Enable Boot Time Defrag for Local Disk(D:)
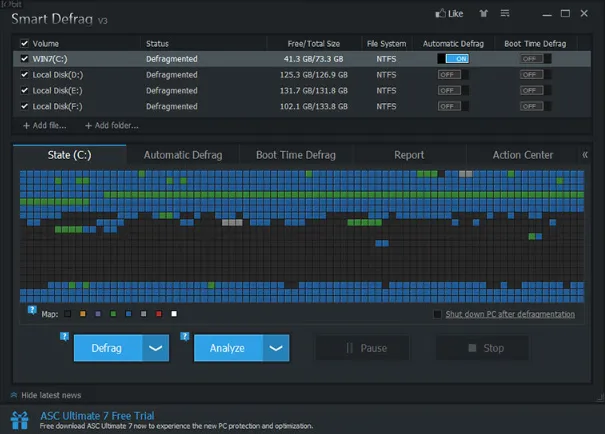The height and width of the screenshot is (434, 605). [x=535, y=74]
